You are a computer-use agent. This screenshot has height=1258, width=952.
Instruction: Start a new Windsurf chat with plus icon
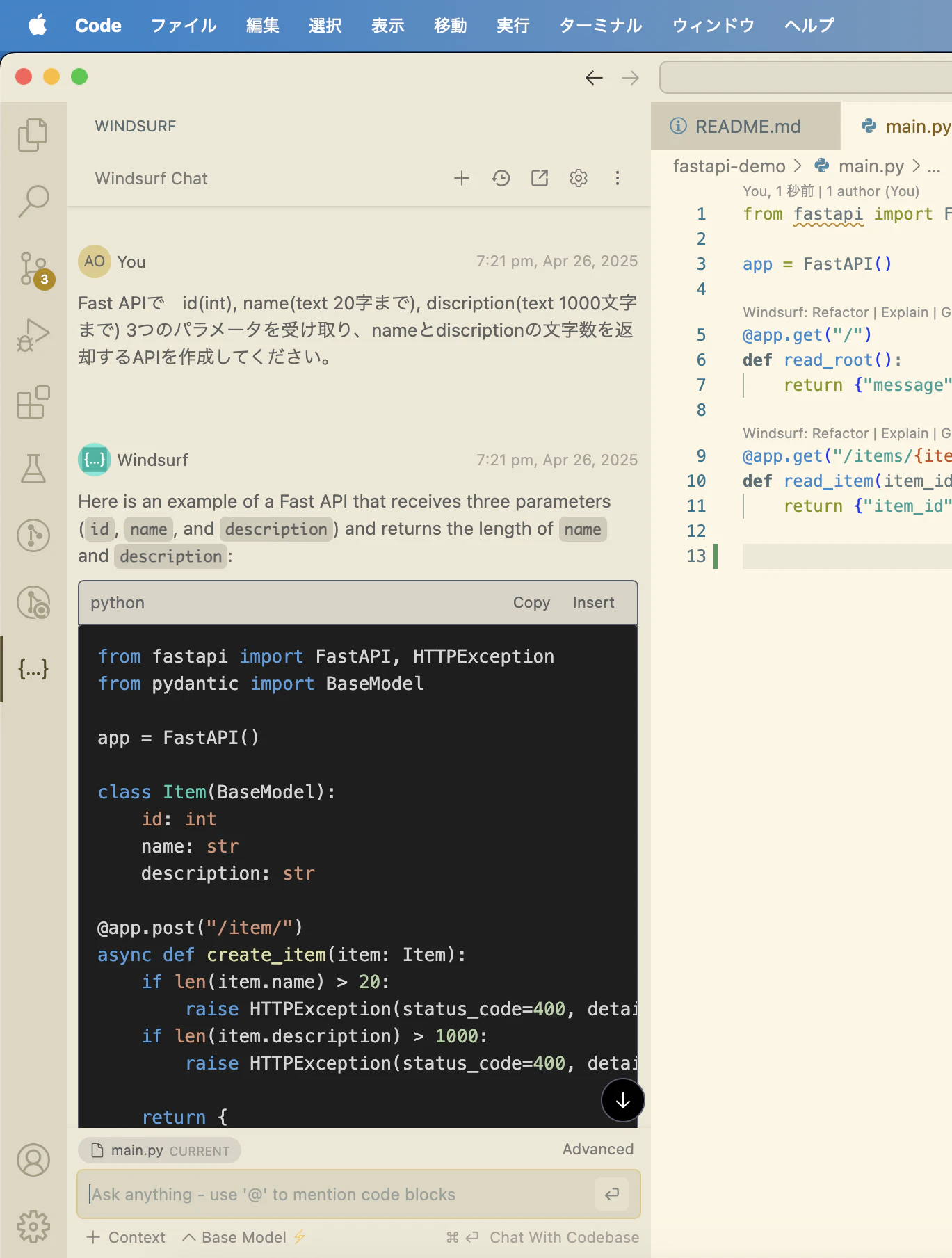point(462,179)
